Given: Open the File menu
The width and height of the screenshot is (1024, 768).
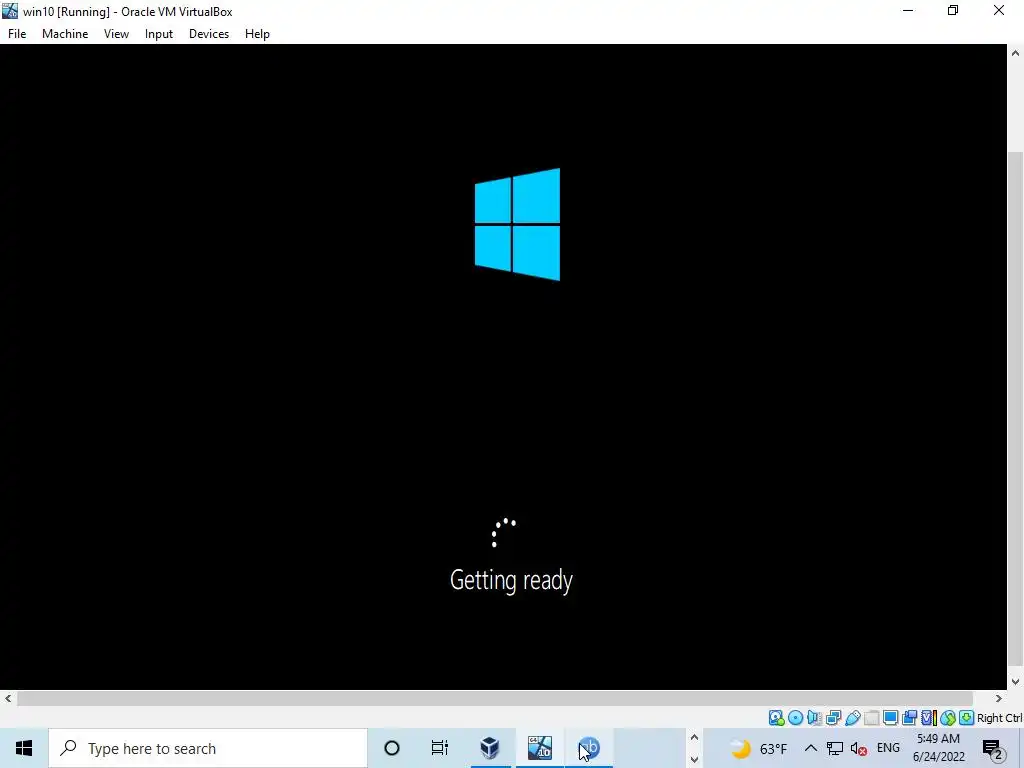Looking at the screenshot, I should [17, 34].
